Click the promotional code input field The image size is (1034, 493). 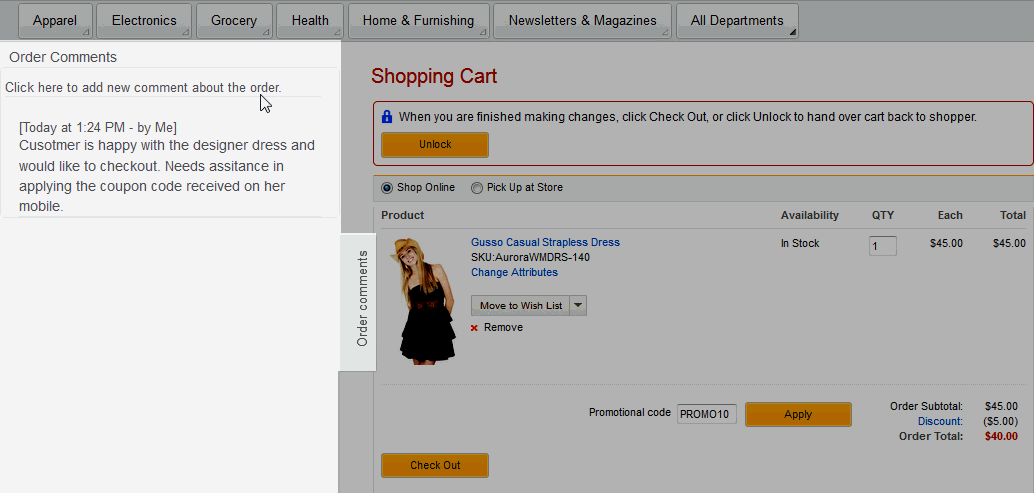coord(706,414)
